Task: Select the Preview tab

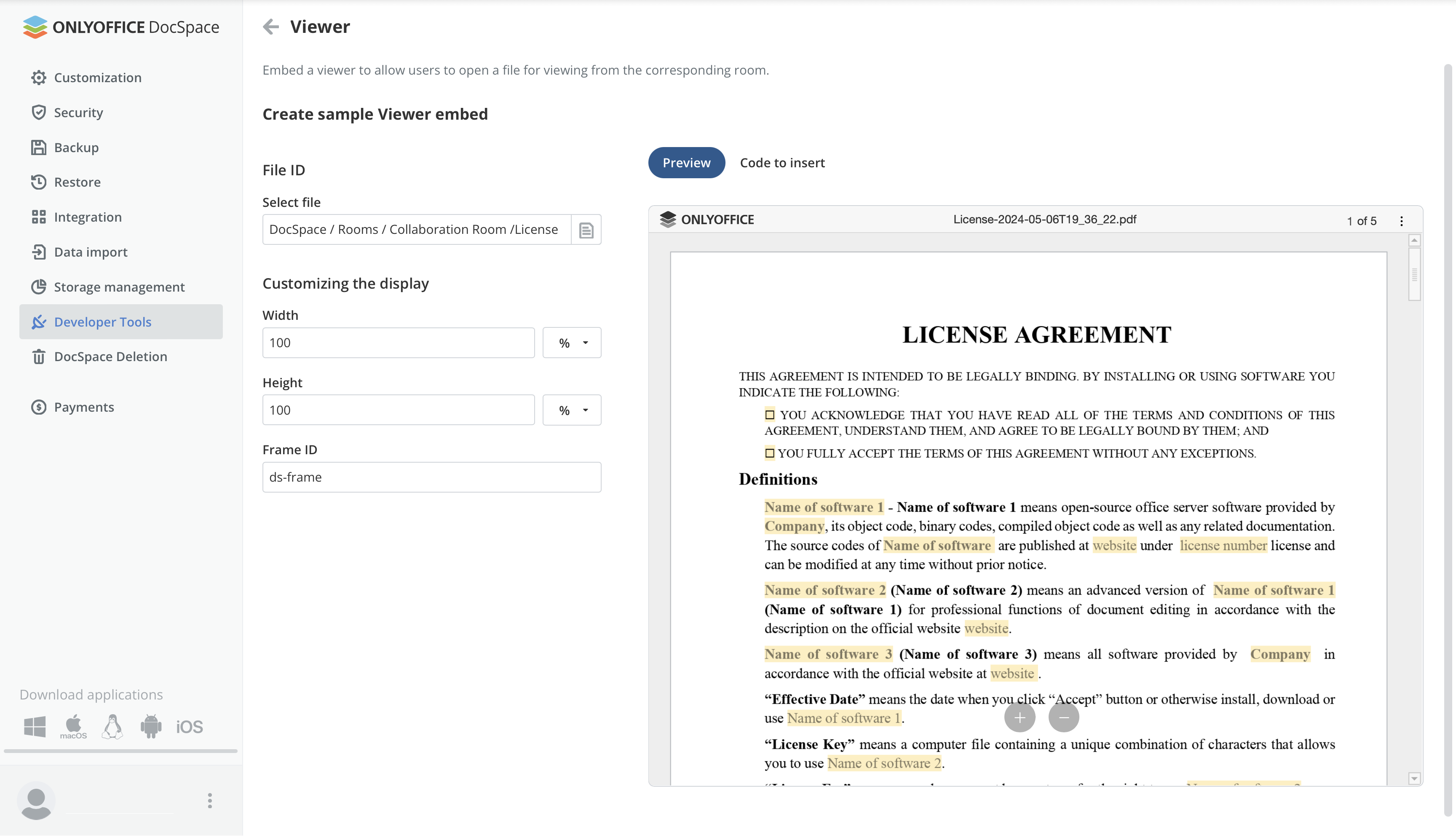Action: [686, 163]
